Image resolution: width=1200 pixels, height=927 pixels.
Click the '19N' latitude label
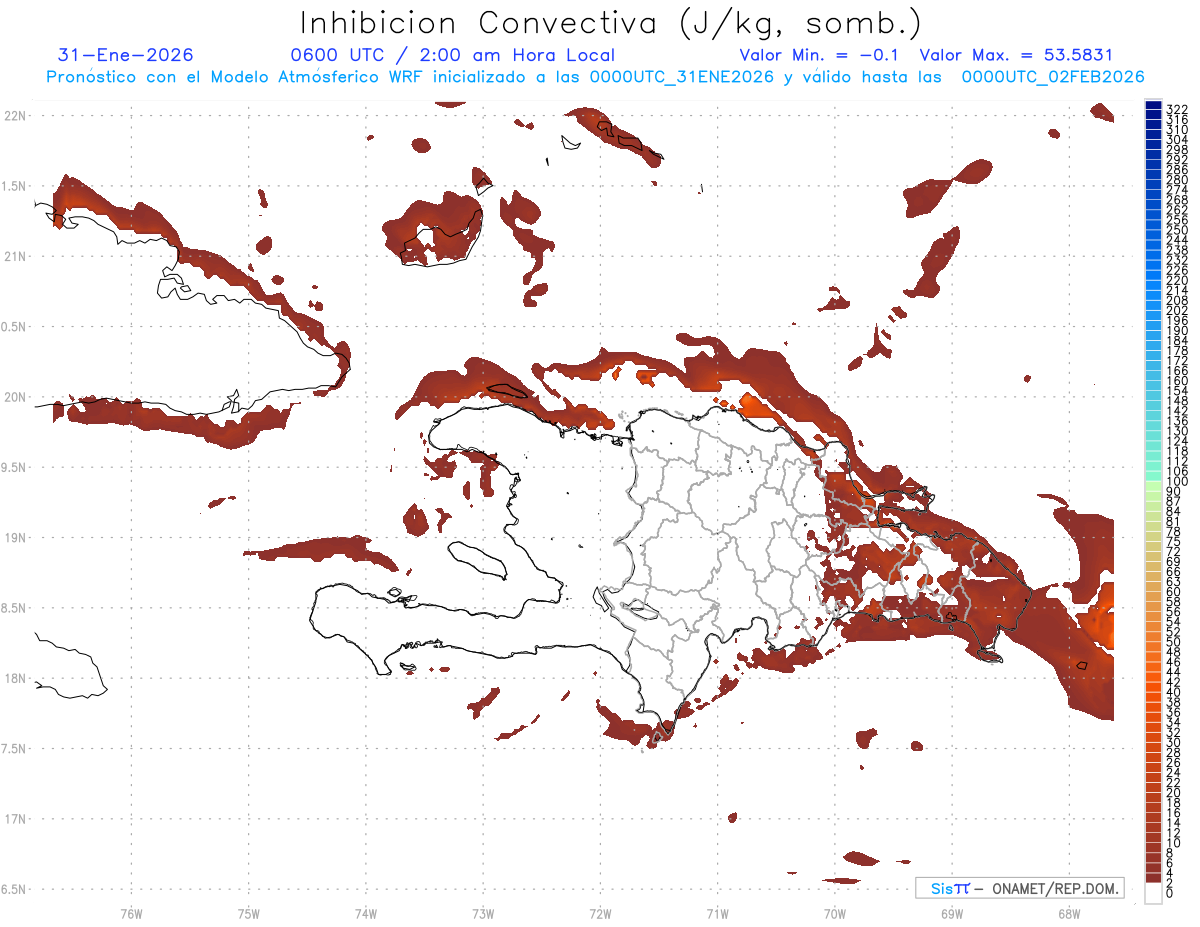[x=14, y=537]
